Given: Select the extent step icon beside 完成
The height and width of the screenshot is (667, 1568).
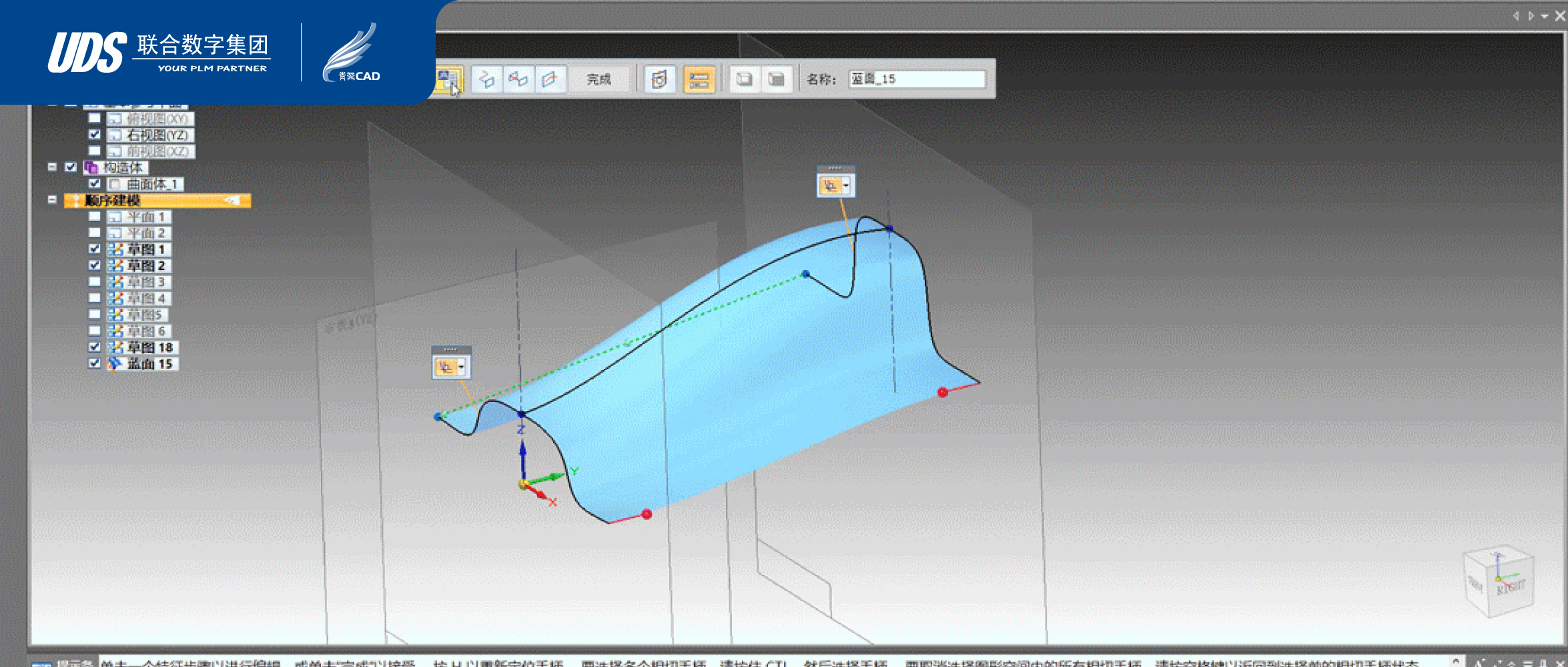Looking at the screenshot, I should (x=550, y=79).
